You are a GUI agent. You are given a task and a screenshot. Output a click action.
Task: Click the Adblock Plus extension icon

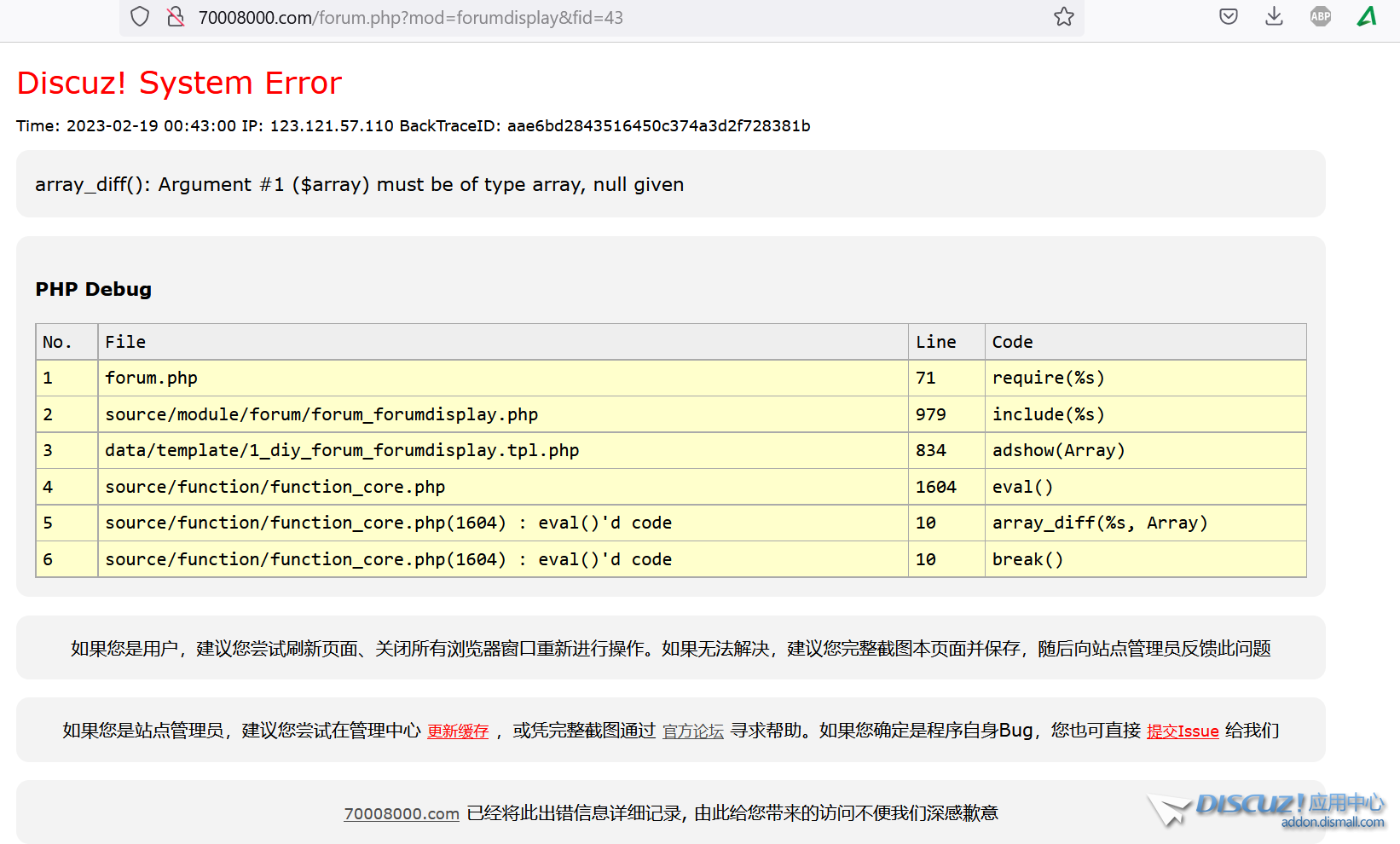[1320, 17]
